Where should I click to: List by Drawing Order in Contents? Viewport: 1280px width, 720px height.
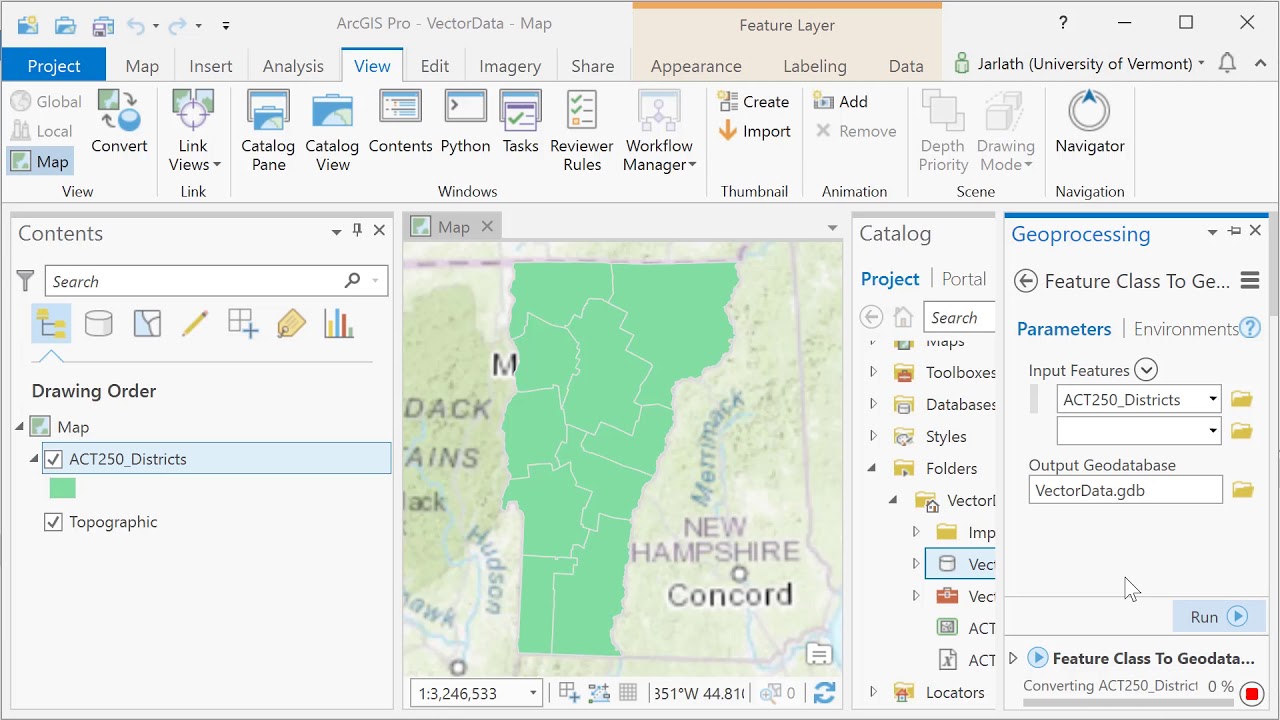(51, 324)
